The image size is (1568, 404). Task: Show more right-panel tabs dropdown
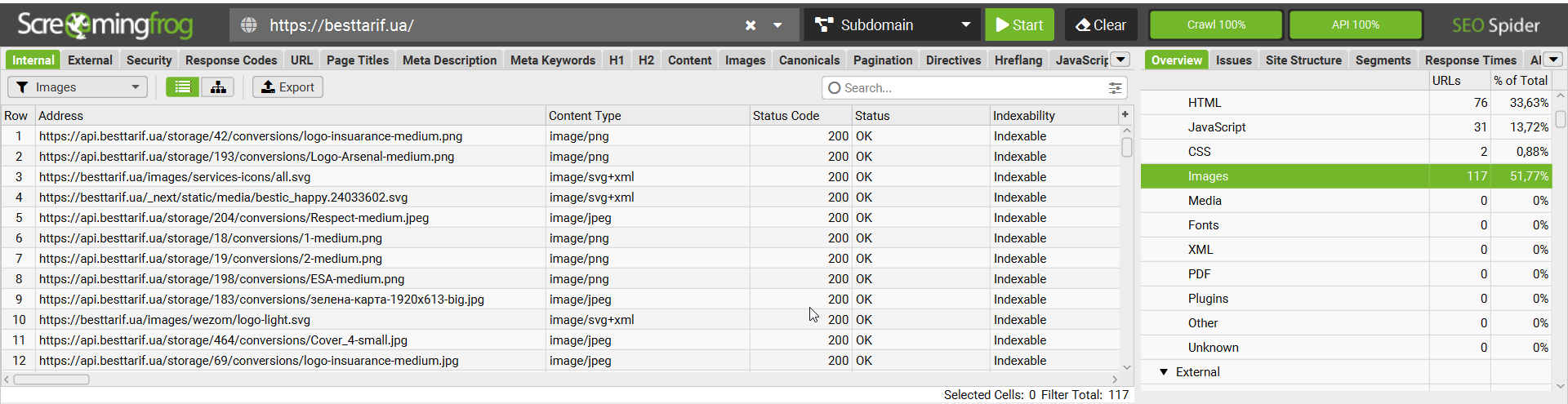click(x=1553, y=60)
